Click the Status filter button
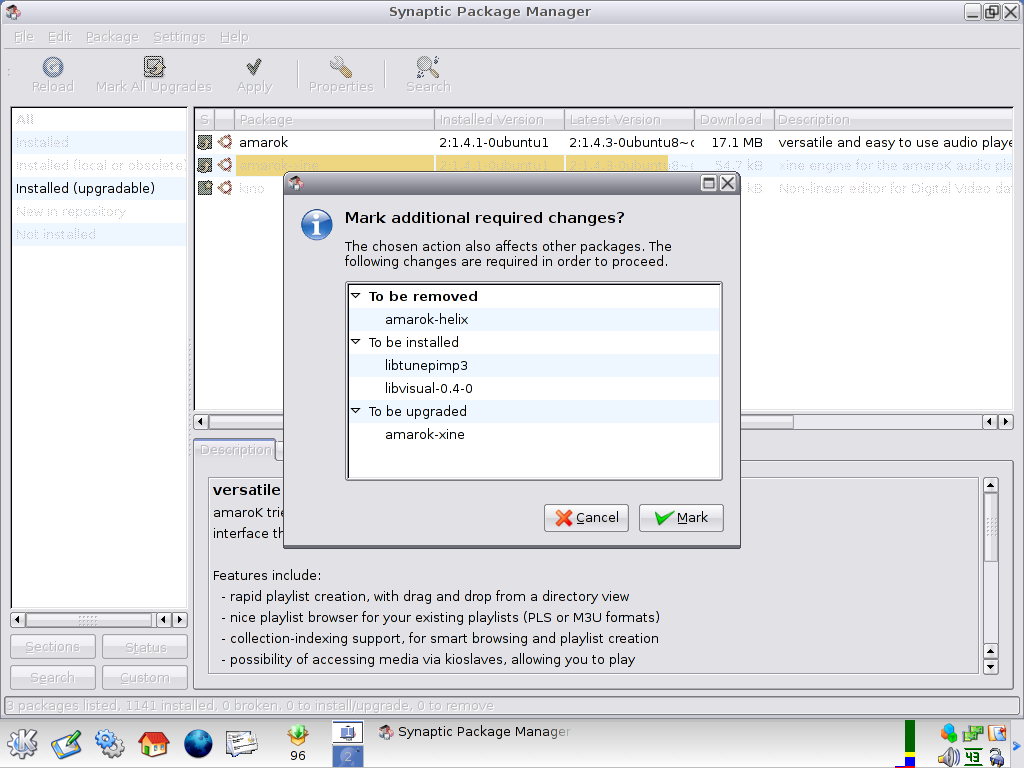 point(145,647)
